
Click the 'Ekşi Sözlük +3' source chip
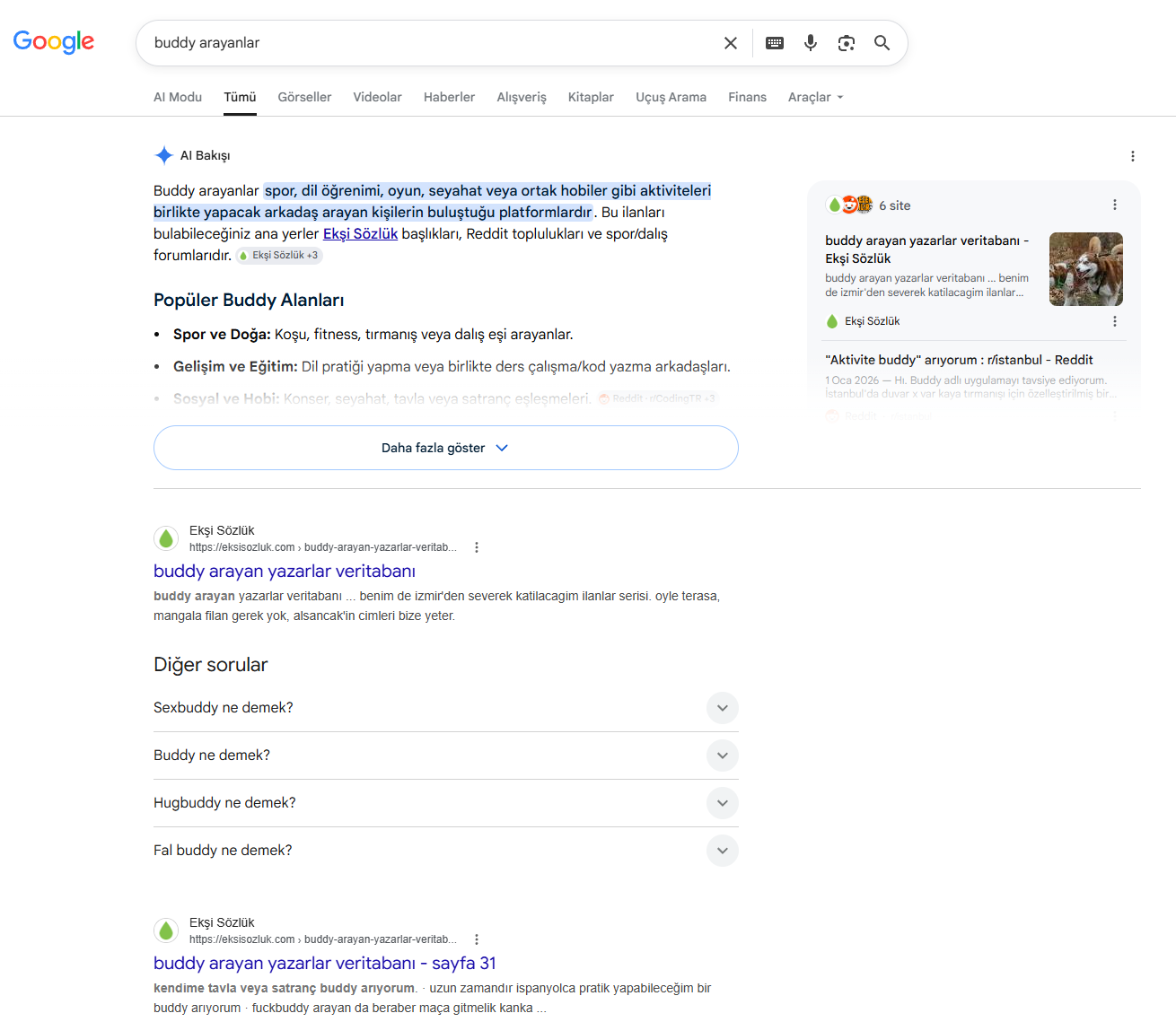279,256
